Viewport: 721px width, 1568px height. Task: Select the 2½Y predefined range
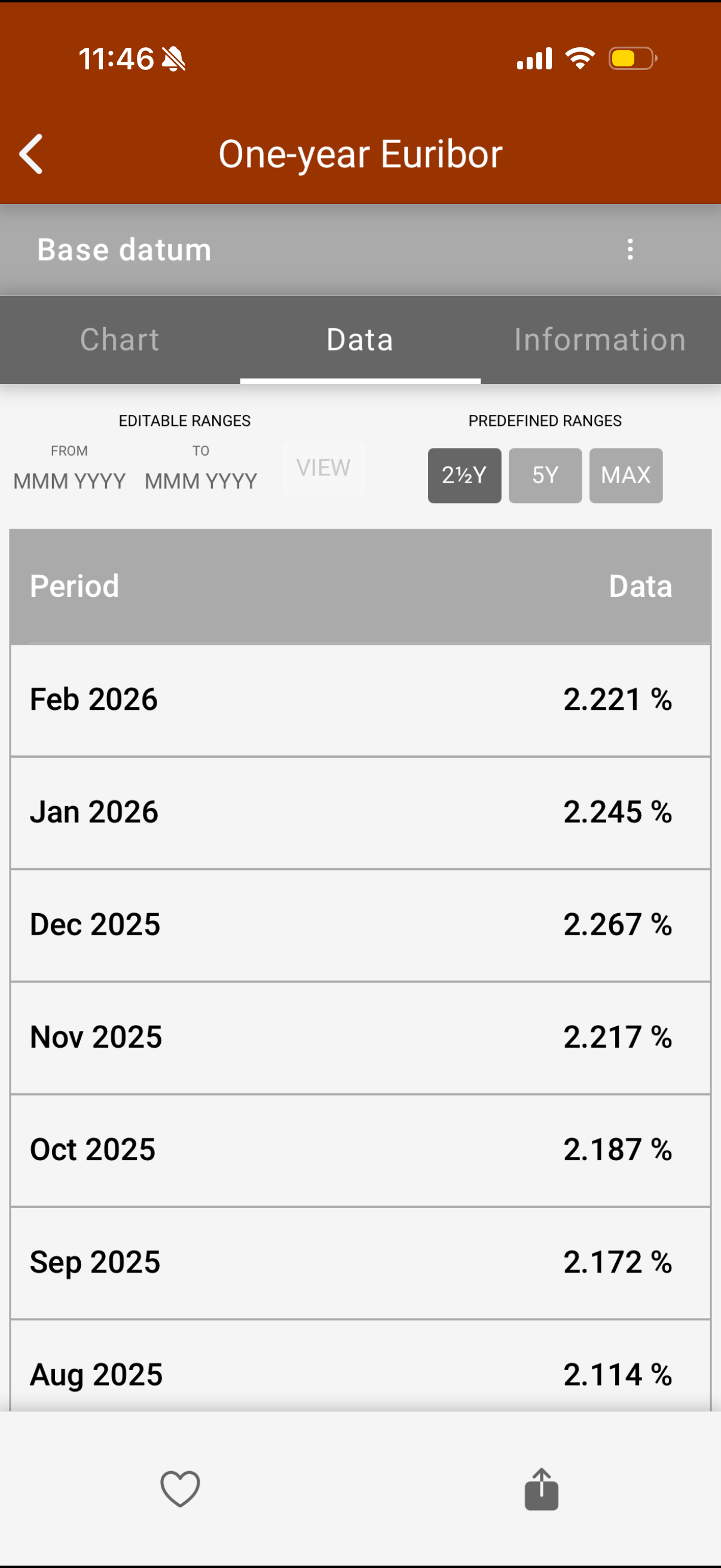pyautogui.click(x=465, y=475)
